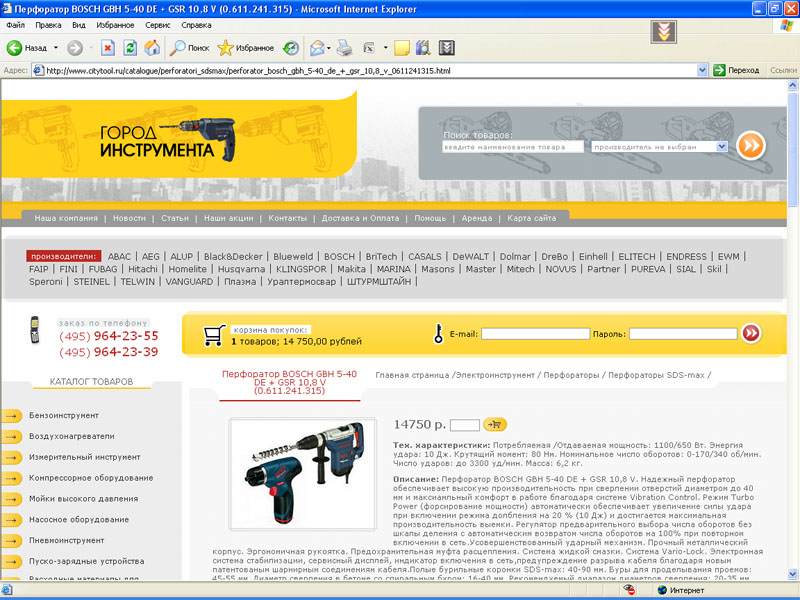Click the yellow note toolbar icon
This screenshot has width=800, height=600.
tap(402, 48)
